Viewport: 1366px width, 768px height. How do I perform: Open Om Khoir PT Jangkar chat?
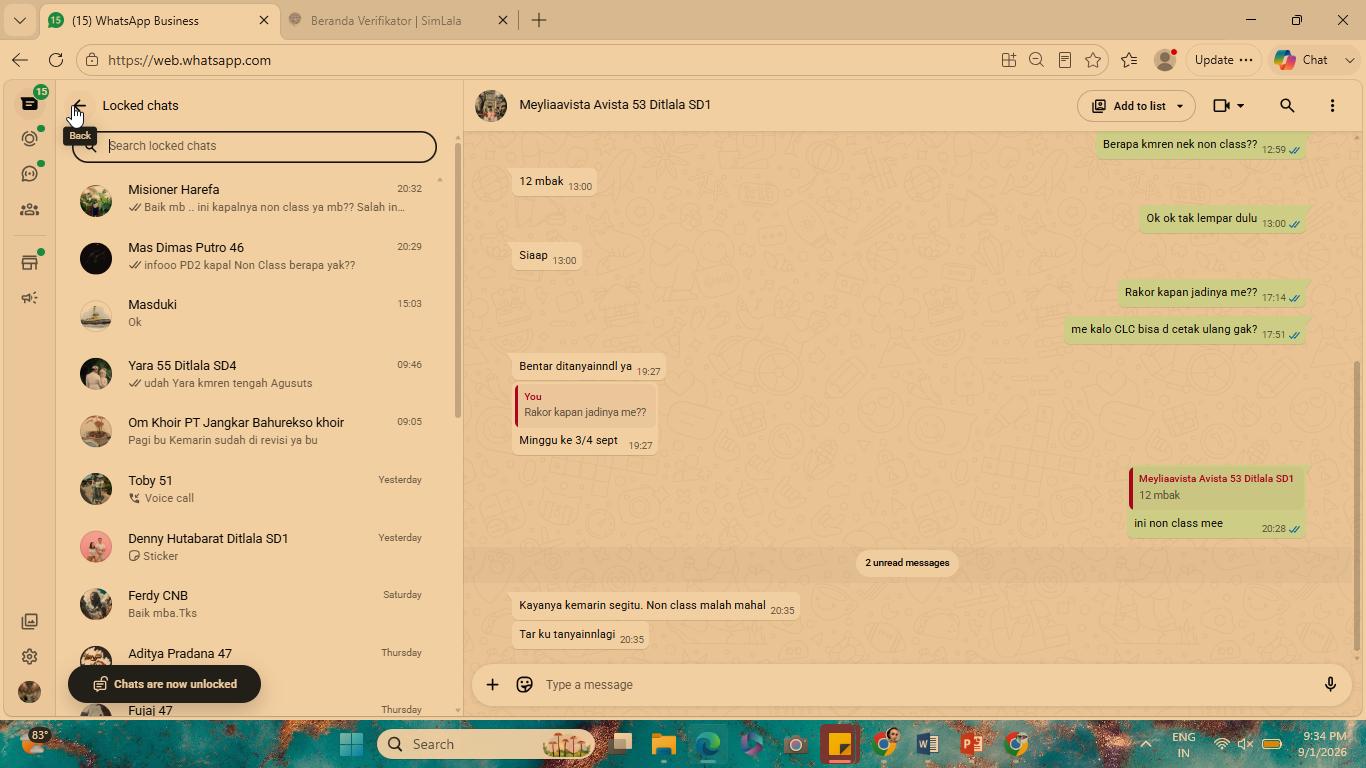256,431
